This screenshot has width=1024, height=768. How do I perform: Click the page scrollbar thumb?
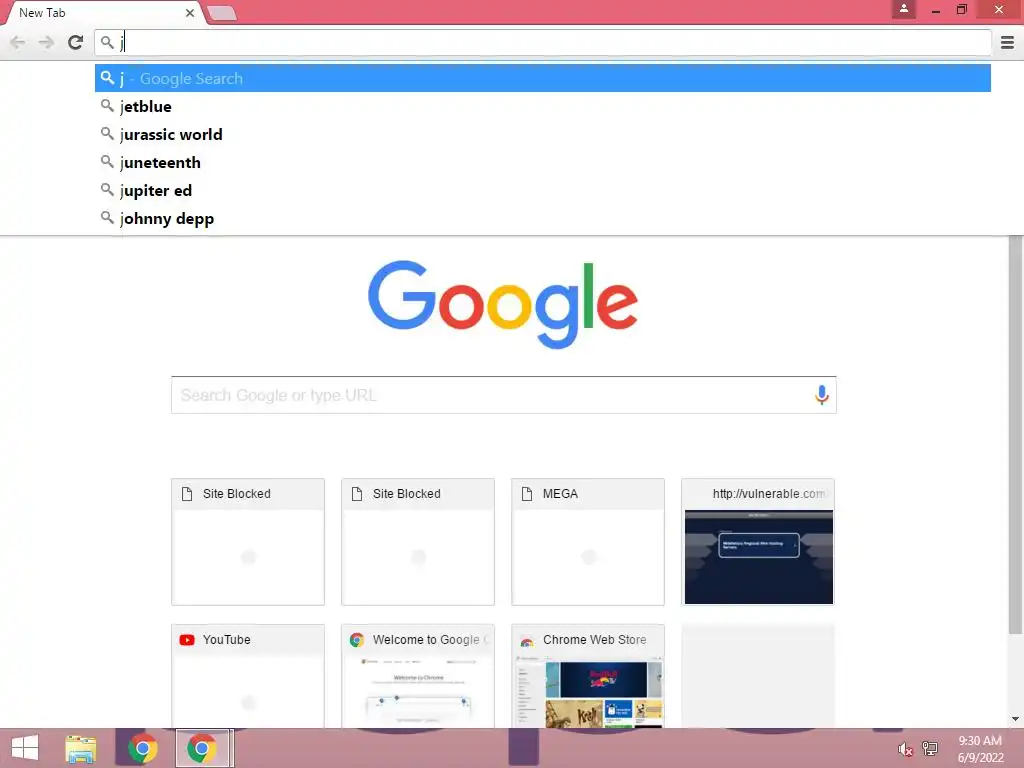click(x=1015, y=434)
